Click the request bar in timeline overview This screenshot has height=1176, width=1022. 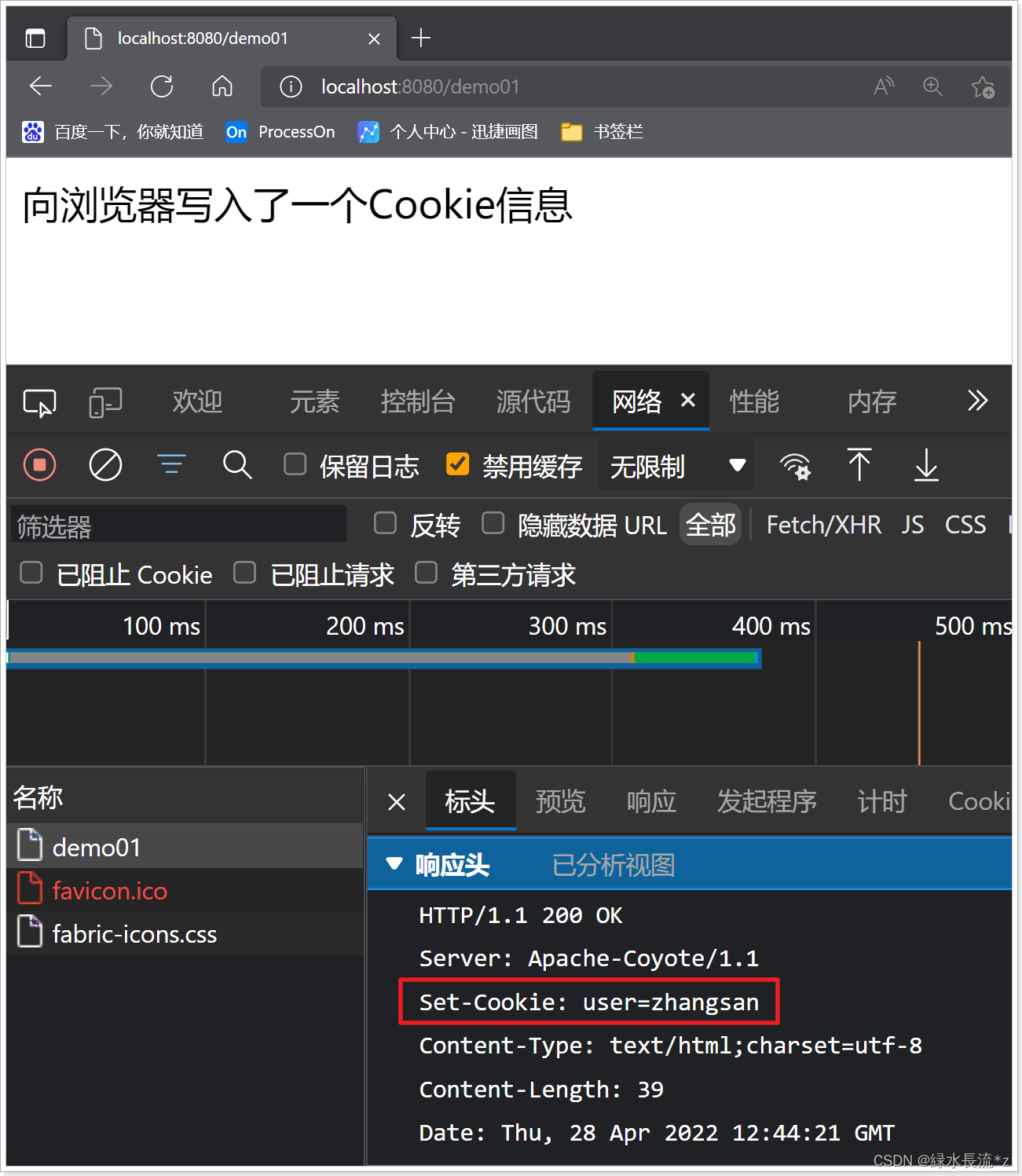pos(383,658)
